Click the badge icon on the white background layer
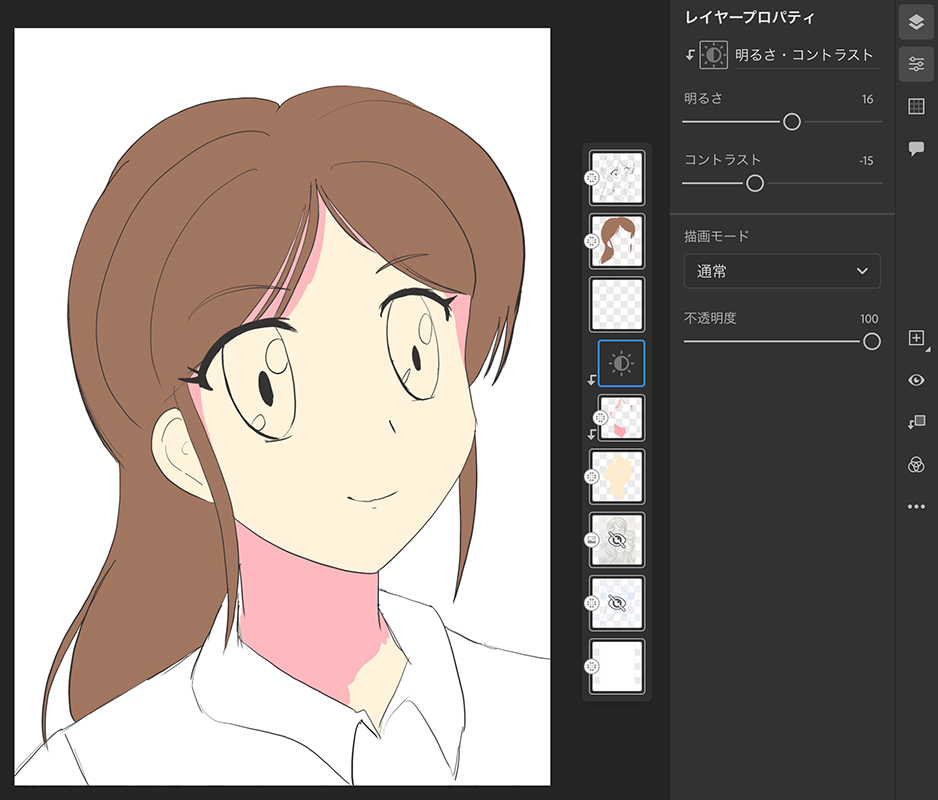 click(591, 667)
